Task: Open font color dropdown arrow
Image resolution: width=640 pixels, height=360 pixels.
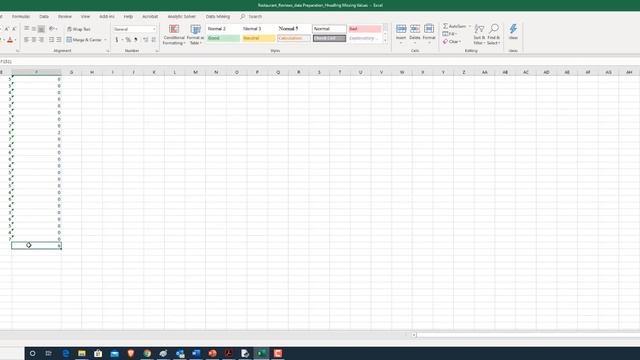Action: point(16,40)
